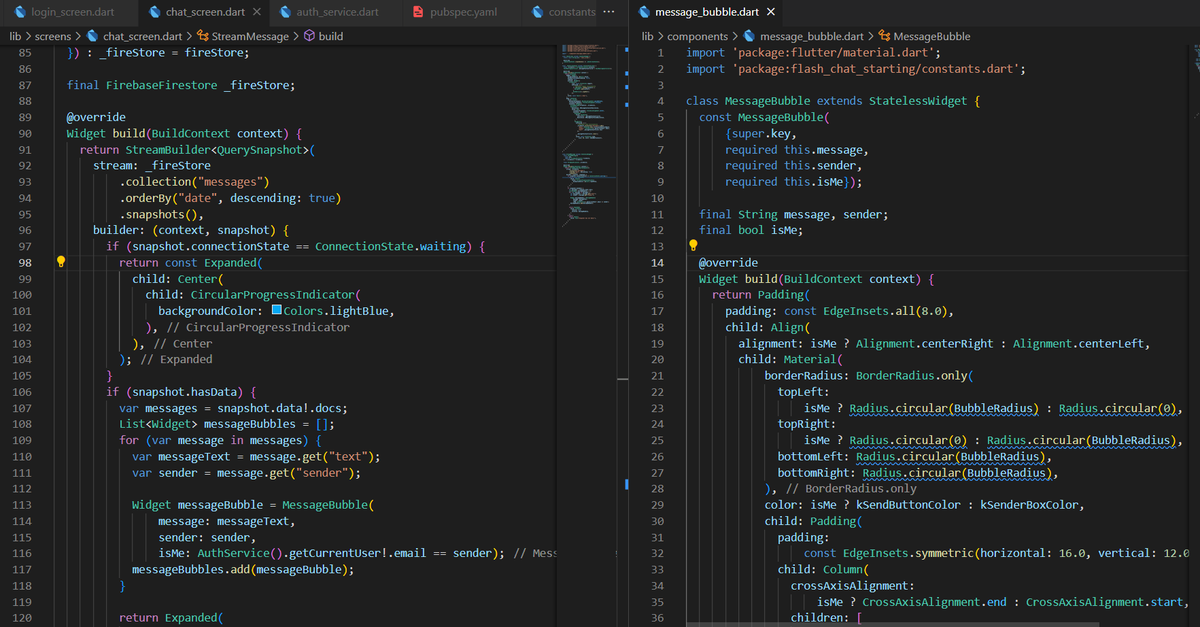Click the class icon beside StreamMessage breadcrumb
This screenshot has width=1200, height=627.
point(204,36)
